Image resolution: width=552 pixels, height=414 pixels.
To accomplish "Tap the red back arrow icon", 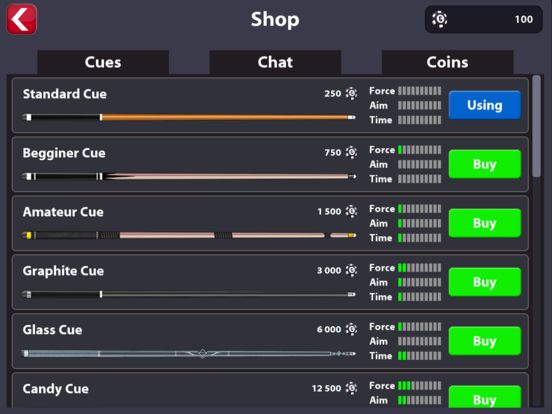I will (x=21, y=19).
